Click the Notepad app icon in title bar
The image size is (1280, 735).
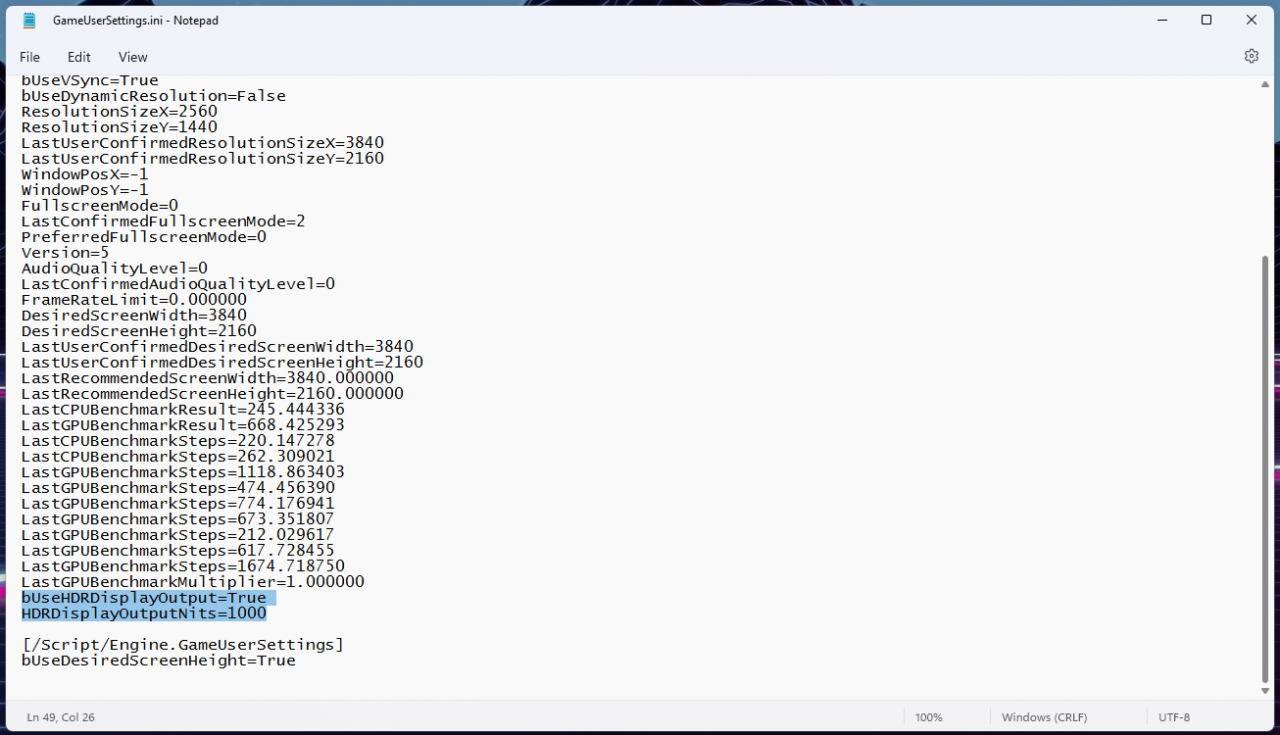(x=29, y=20)
